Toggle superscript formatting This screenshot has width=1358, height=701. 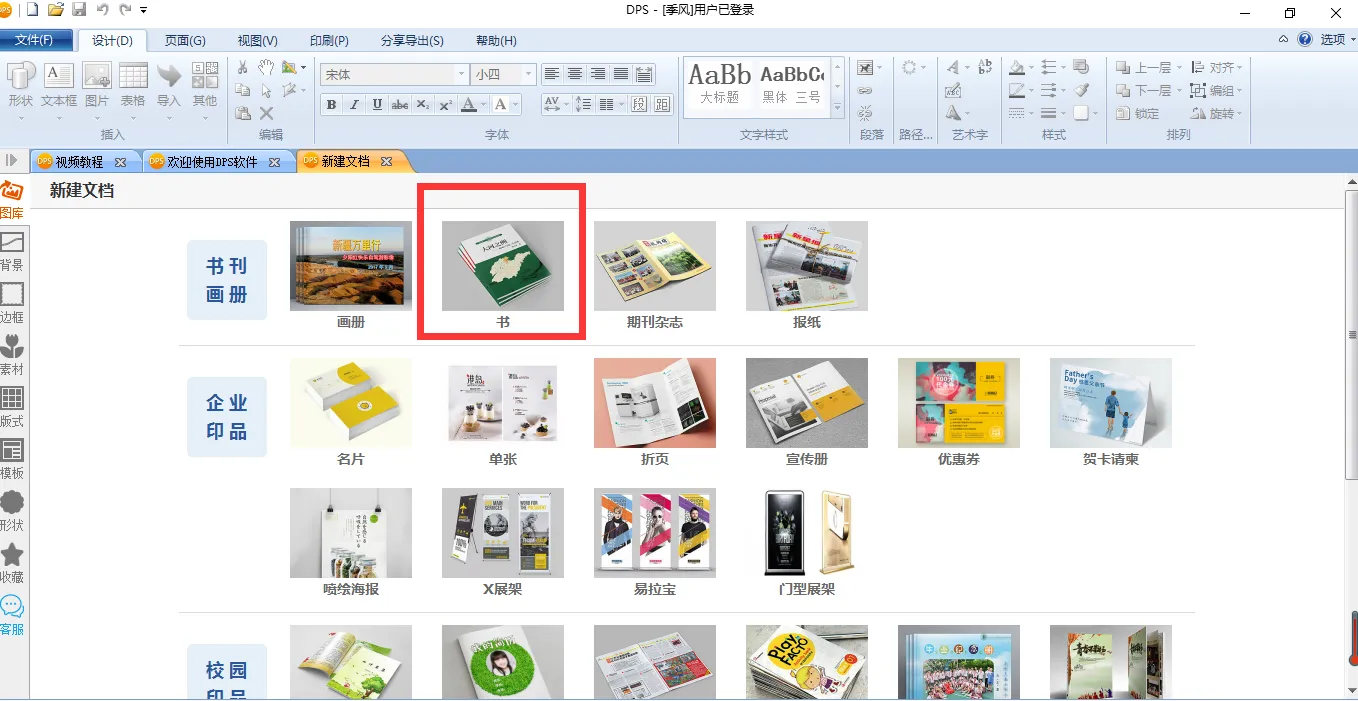coord(446,104)
